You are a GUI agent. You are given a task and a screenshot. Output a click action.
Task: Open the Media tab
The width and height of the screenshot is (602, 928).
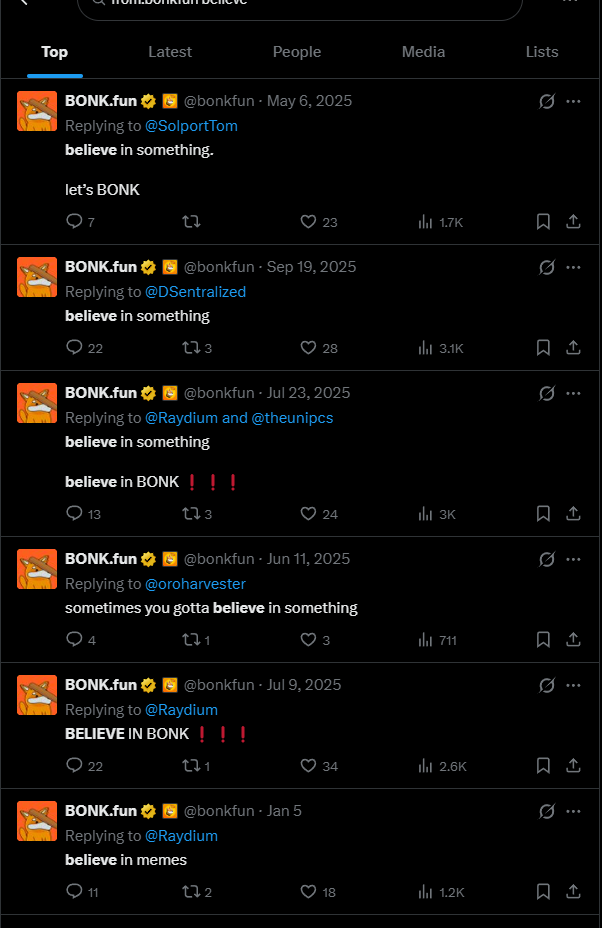pyautogui.click(x=423, y=52)
